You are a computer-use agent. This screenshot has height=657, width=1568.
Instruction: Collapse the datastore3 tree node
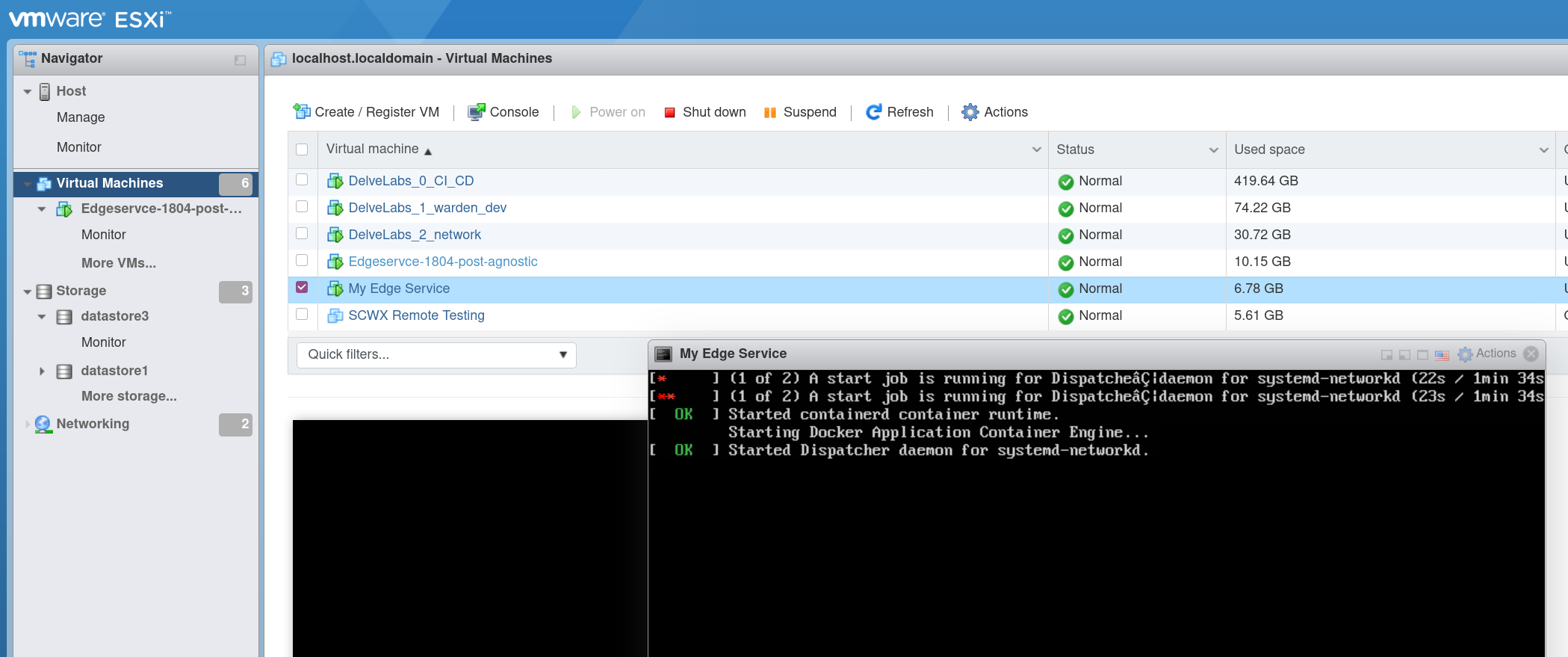pos(42,317)
